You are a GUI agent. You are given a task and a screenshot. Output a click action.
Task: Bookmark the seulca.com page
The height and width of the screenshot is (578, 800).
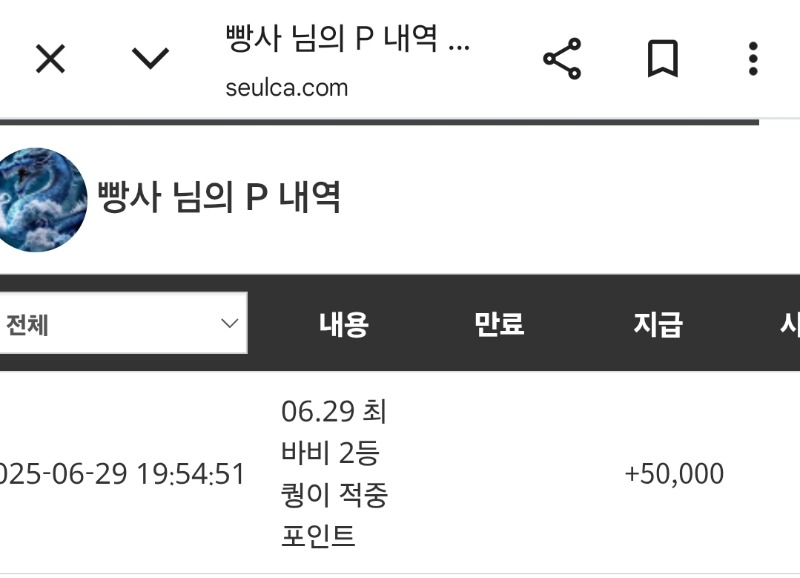coord(662,59)
